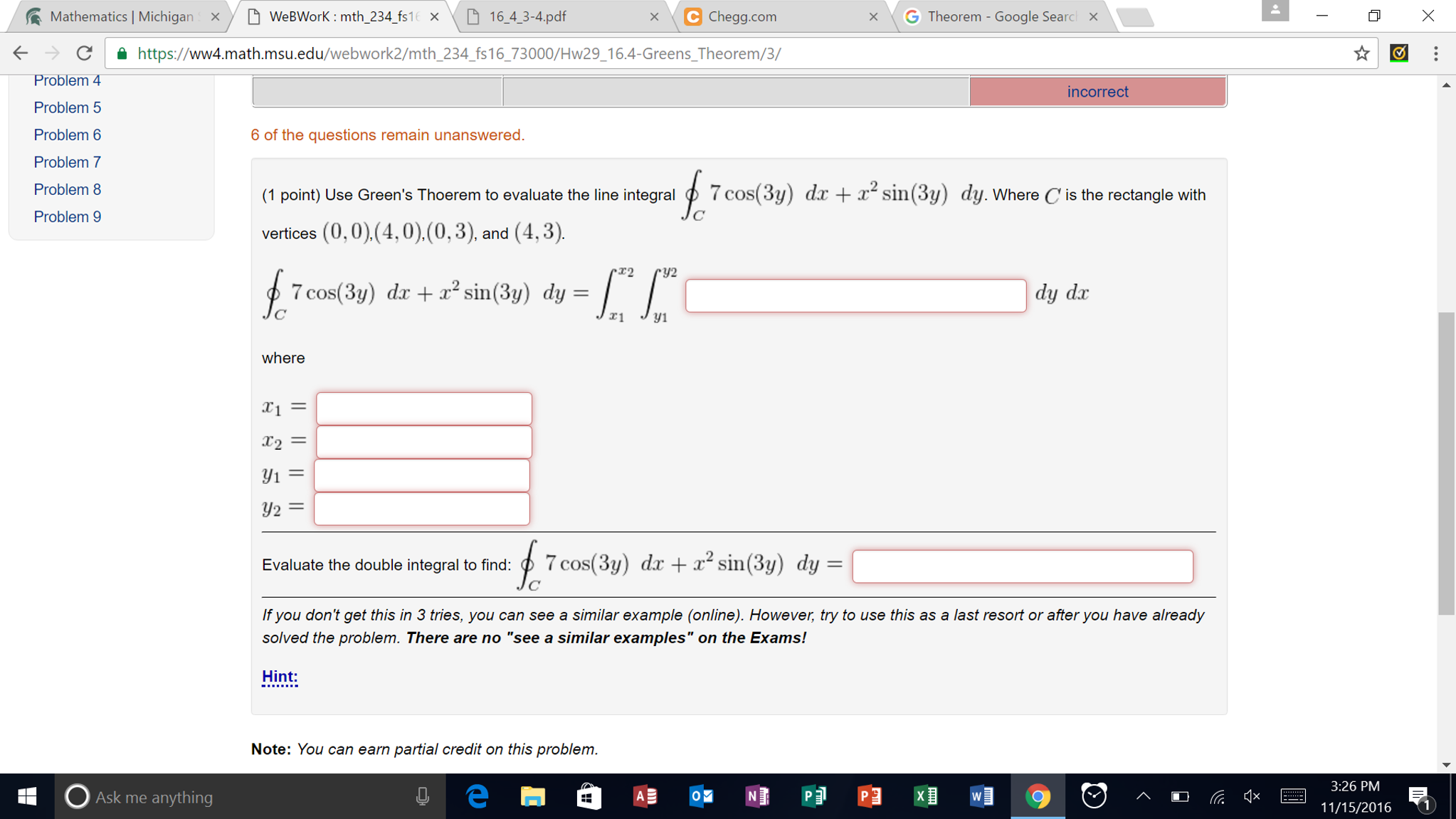Click the back navigation arrow

point(19,53)
